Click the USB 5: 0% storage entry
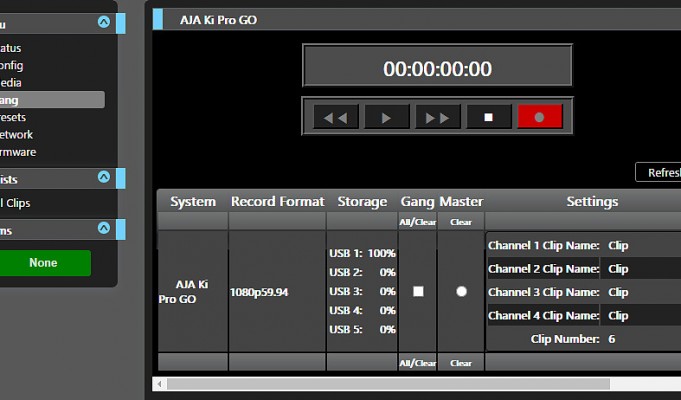Image resolution: width=681 pixels, height=400 pixels. pyautogui.click(x=362, y=330)
